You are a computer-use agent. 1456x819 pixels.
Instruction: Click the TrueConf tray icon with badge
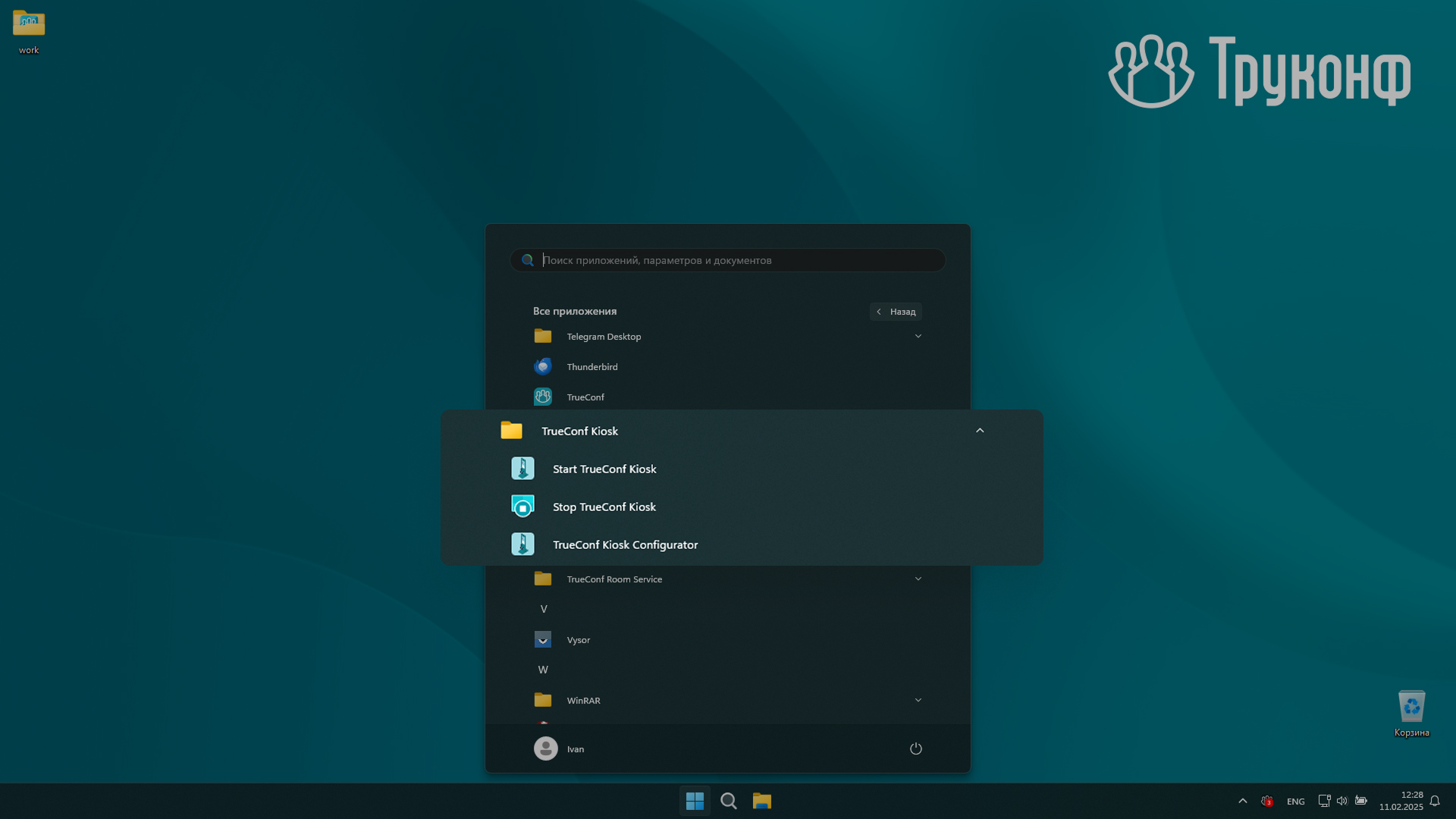coord(1267,801)
